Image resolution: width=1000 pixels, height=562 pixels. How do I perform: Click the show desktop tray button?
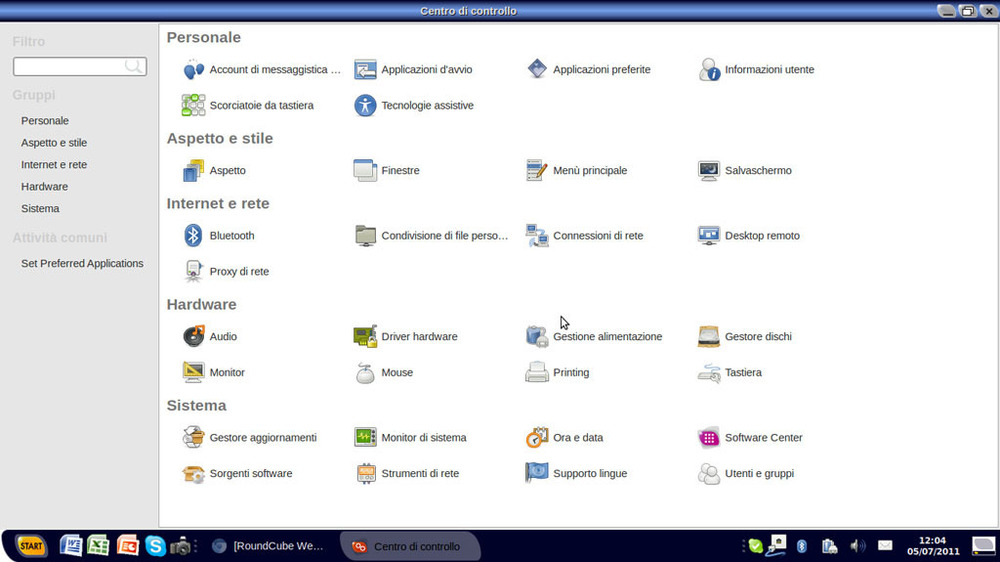coord(983,546)
